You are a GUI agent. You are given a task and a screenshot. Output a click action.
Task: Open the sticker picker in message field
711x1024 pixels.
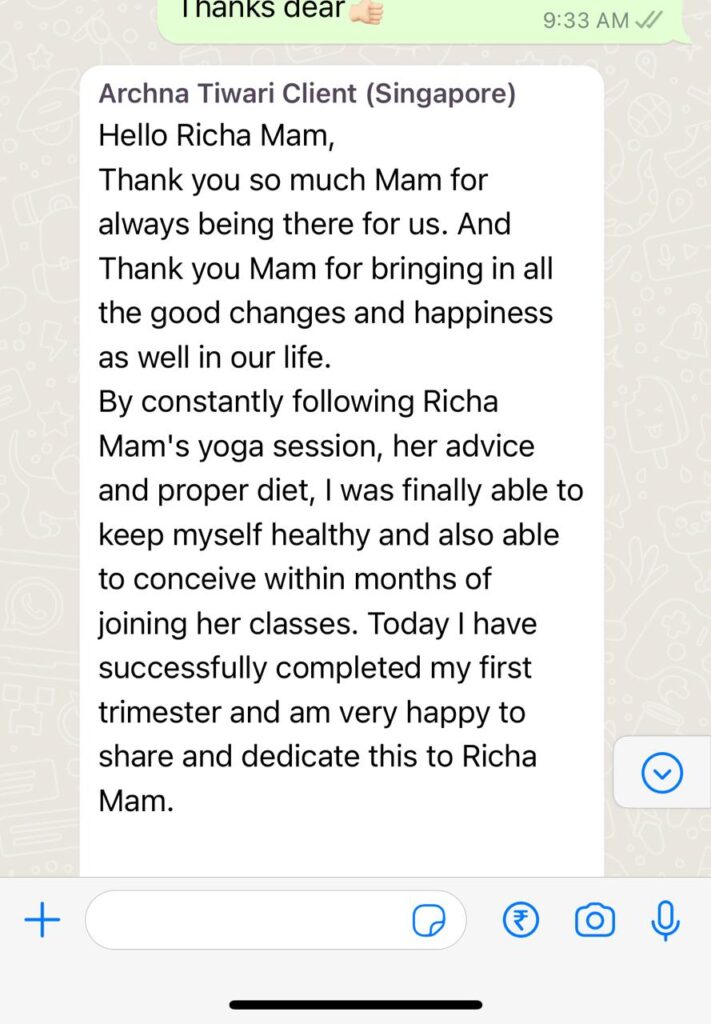[x=429, y=921]
